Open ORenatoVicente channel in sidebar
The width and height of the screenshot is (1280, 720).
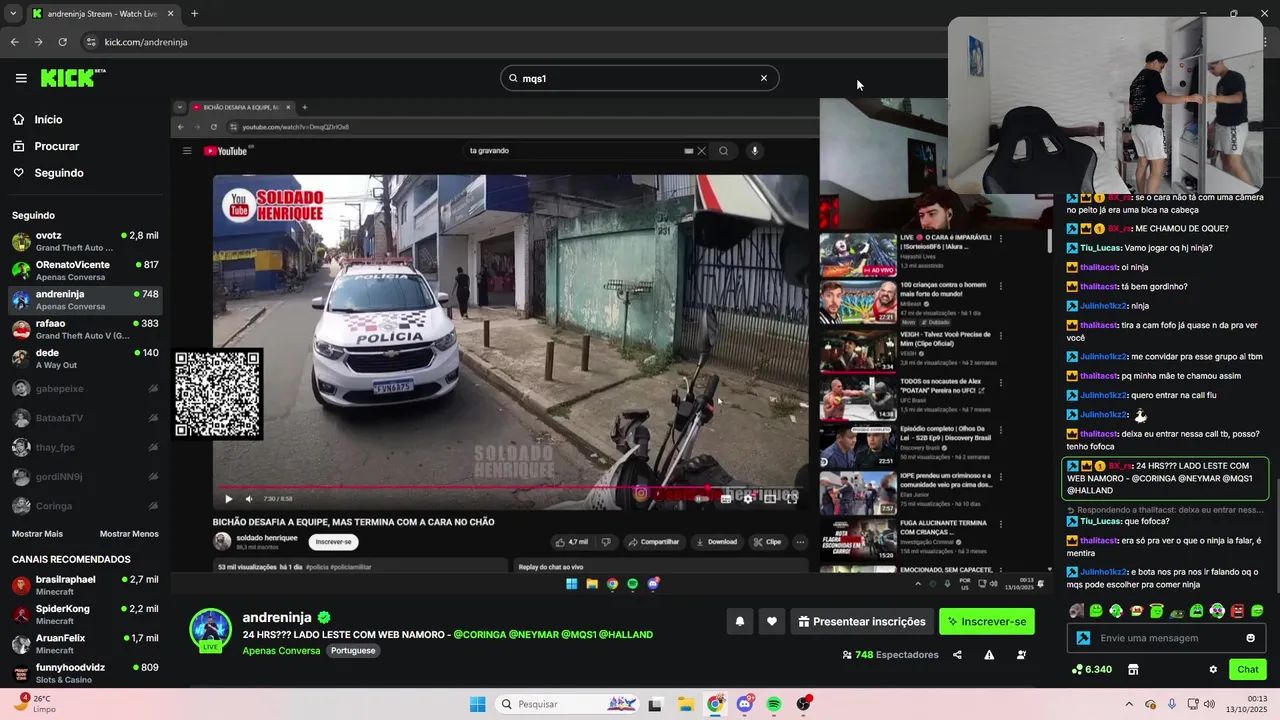pos(85,270)
